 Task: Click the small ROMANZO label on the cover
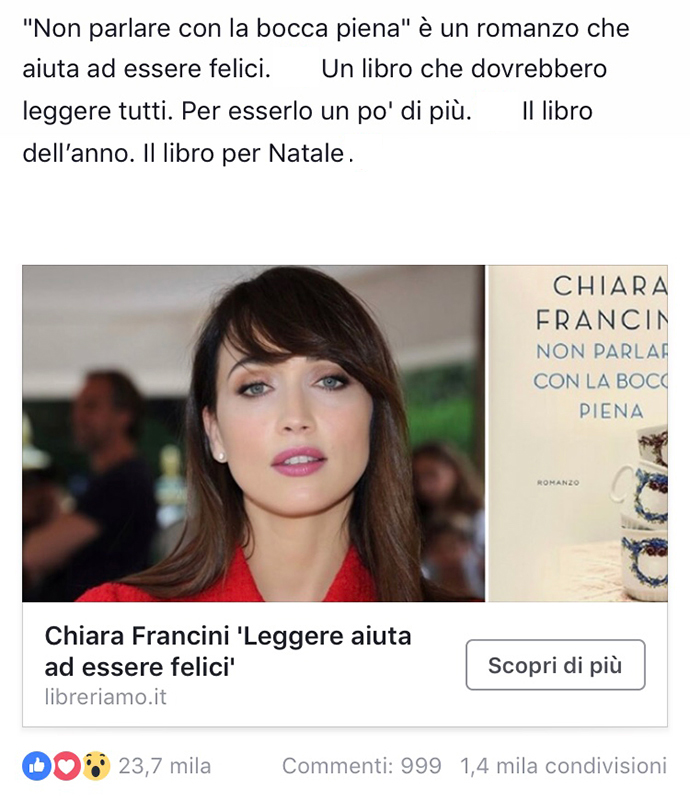coord(558,482)
